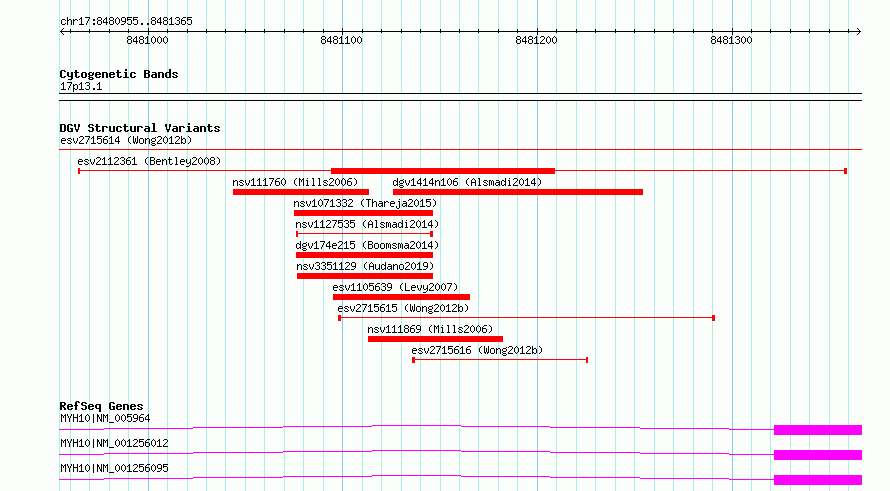Select nsv1127535 (Alsmadi2014) variant label
This screenshot has width=890, height=491.
(x=367, y=224)
